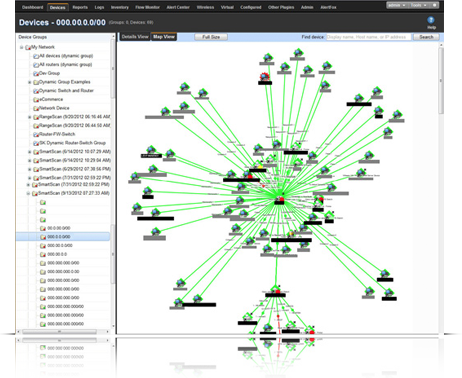Click the Full Size button

coord(211,37)
